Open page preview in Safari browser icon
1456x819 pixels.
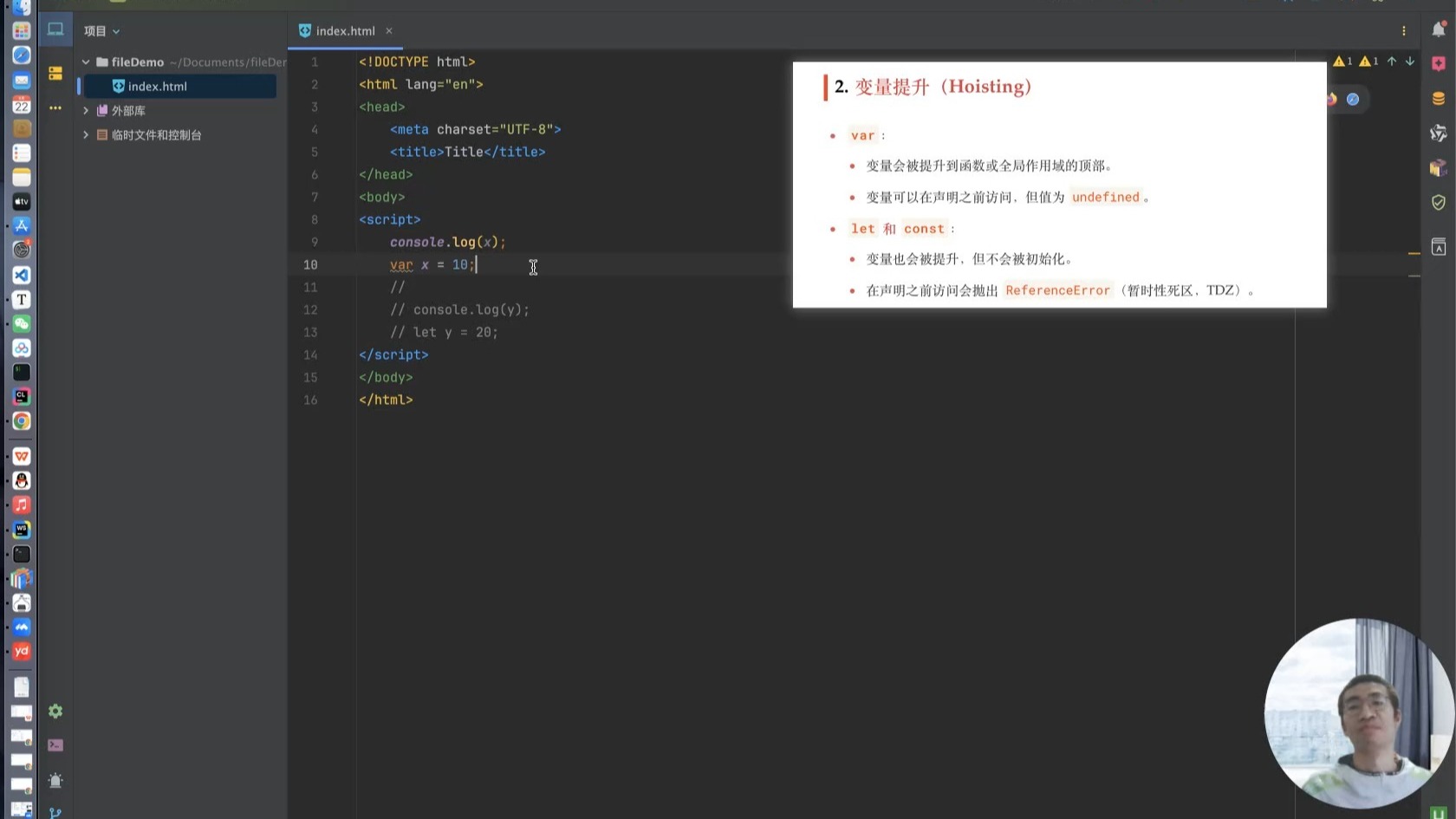tap(1353, 99)
